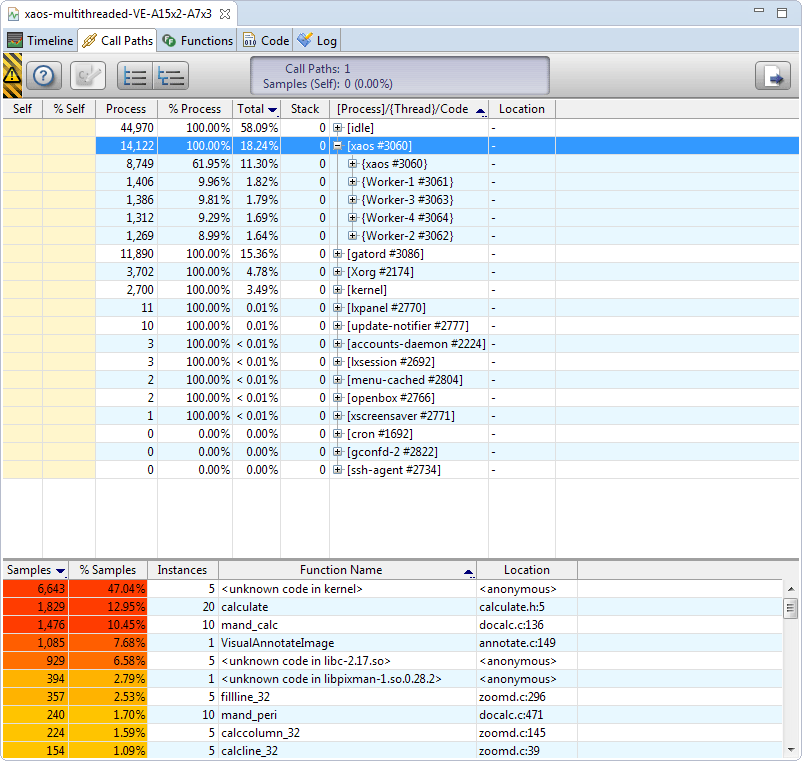Expand the [cron #1692] process
Viewport: 802px width, 761px height.
coord(338,434)
